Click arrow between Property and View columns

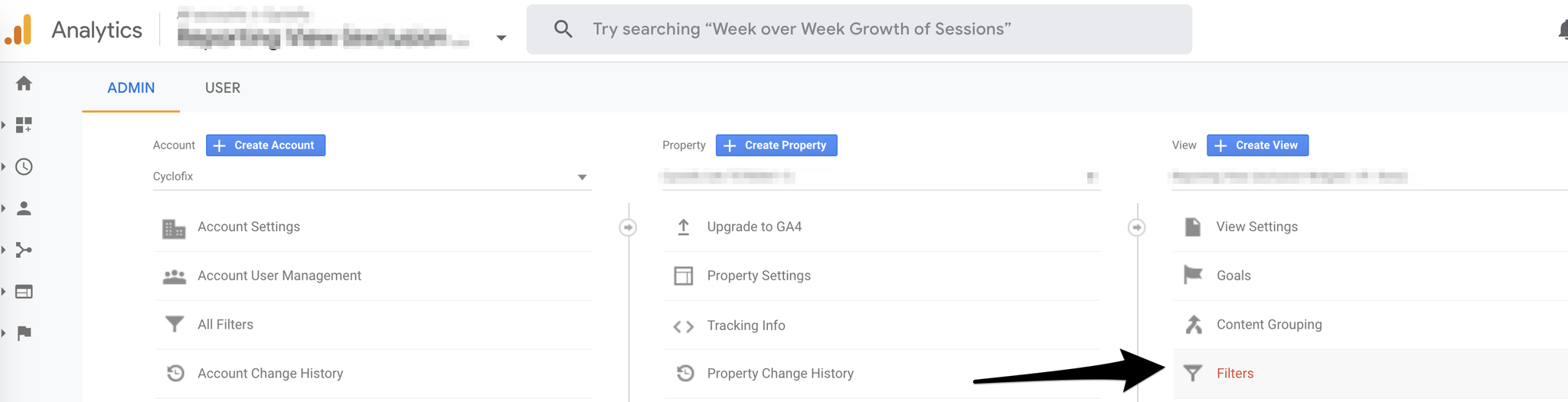[1137, 227]
